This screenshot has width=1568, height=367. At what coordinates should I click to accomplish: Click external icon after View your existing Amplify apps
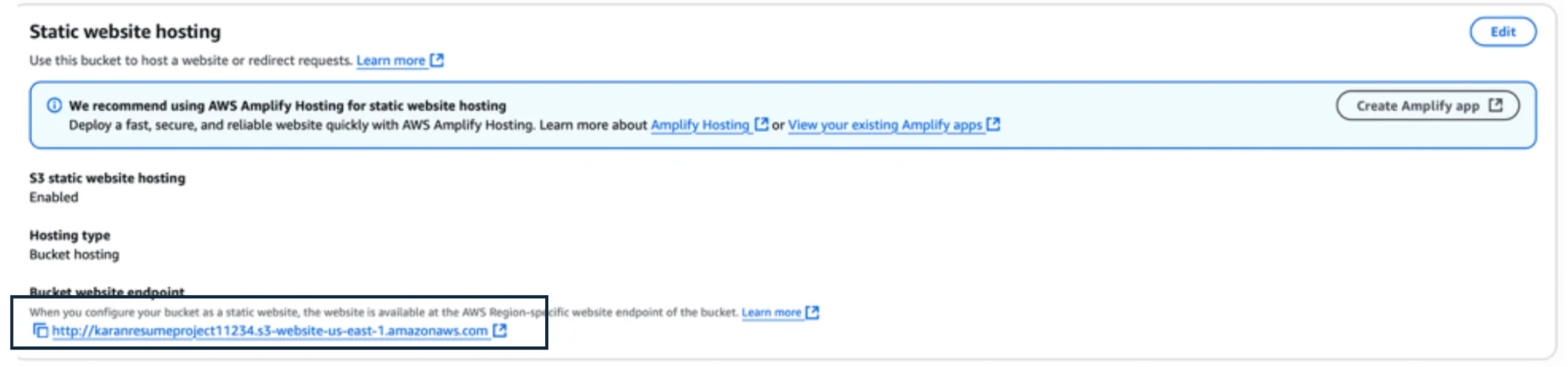993,124
